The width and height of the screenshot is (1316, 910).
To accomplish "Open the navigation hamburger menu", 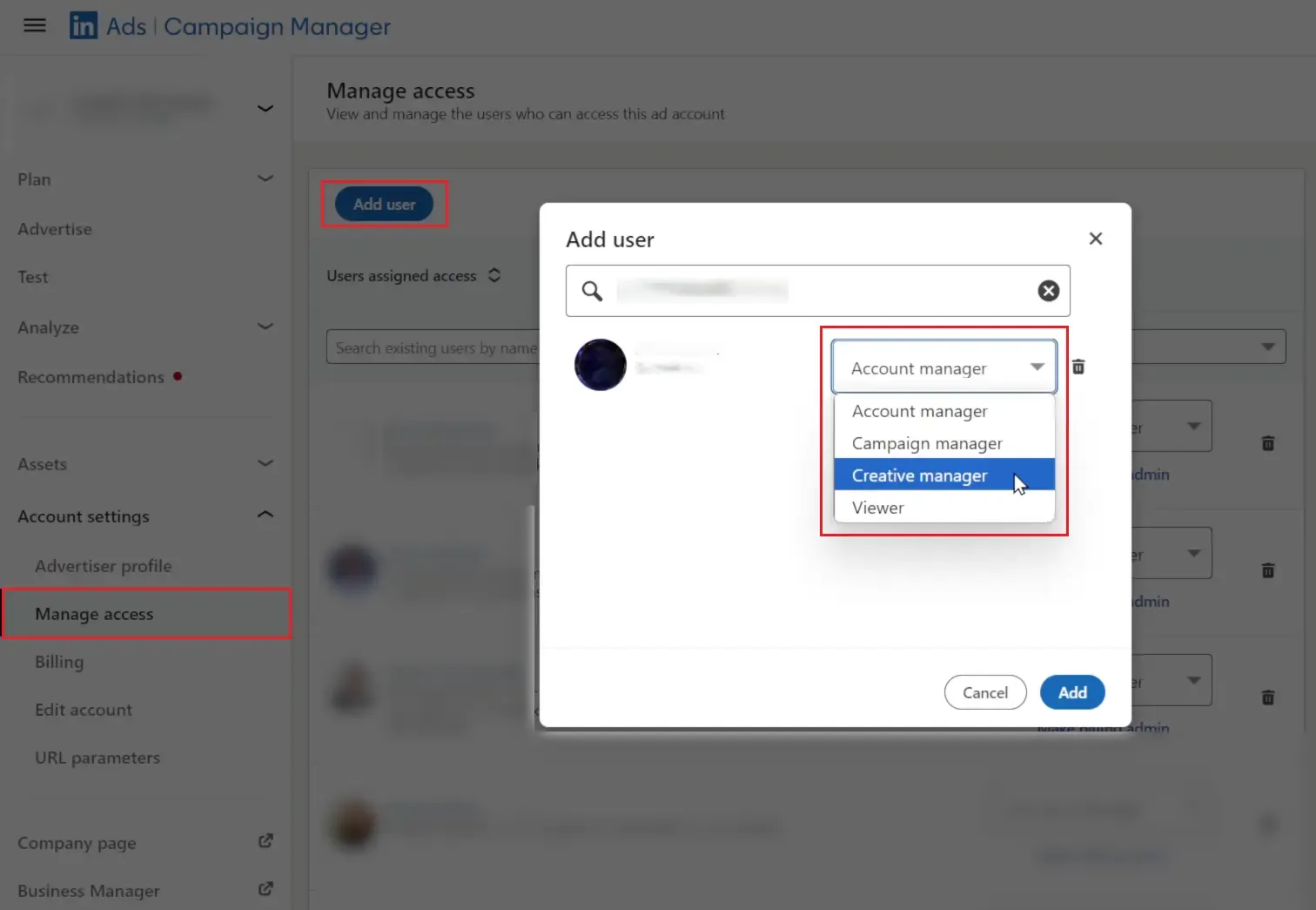I will click(x=34, y=25).
